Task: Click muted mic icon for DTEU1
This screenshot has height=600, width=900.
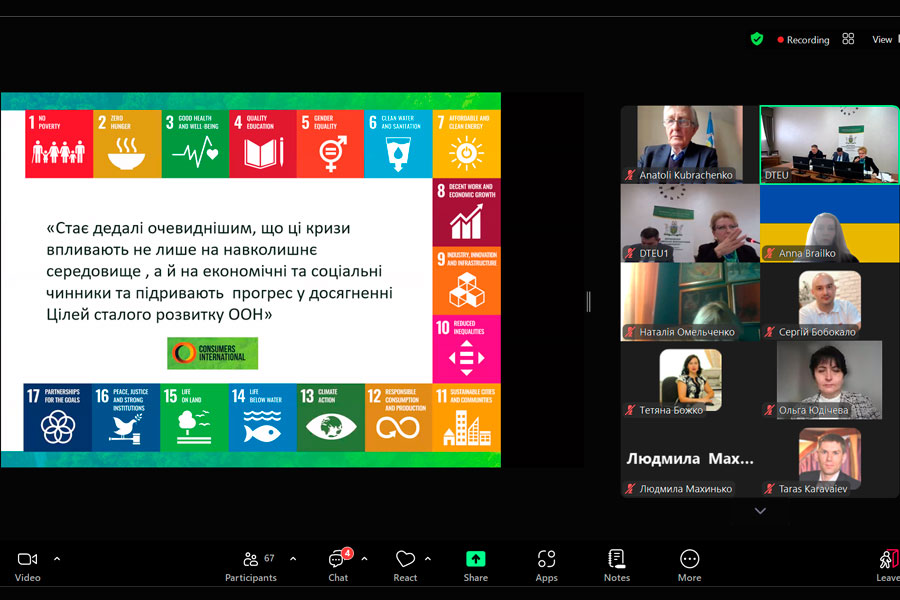Action: pos(630,253)
